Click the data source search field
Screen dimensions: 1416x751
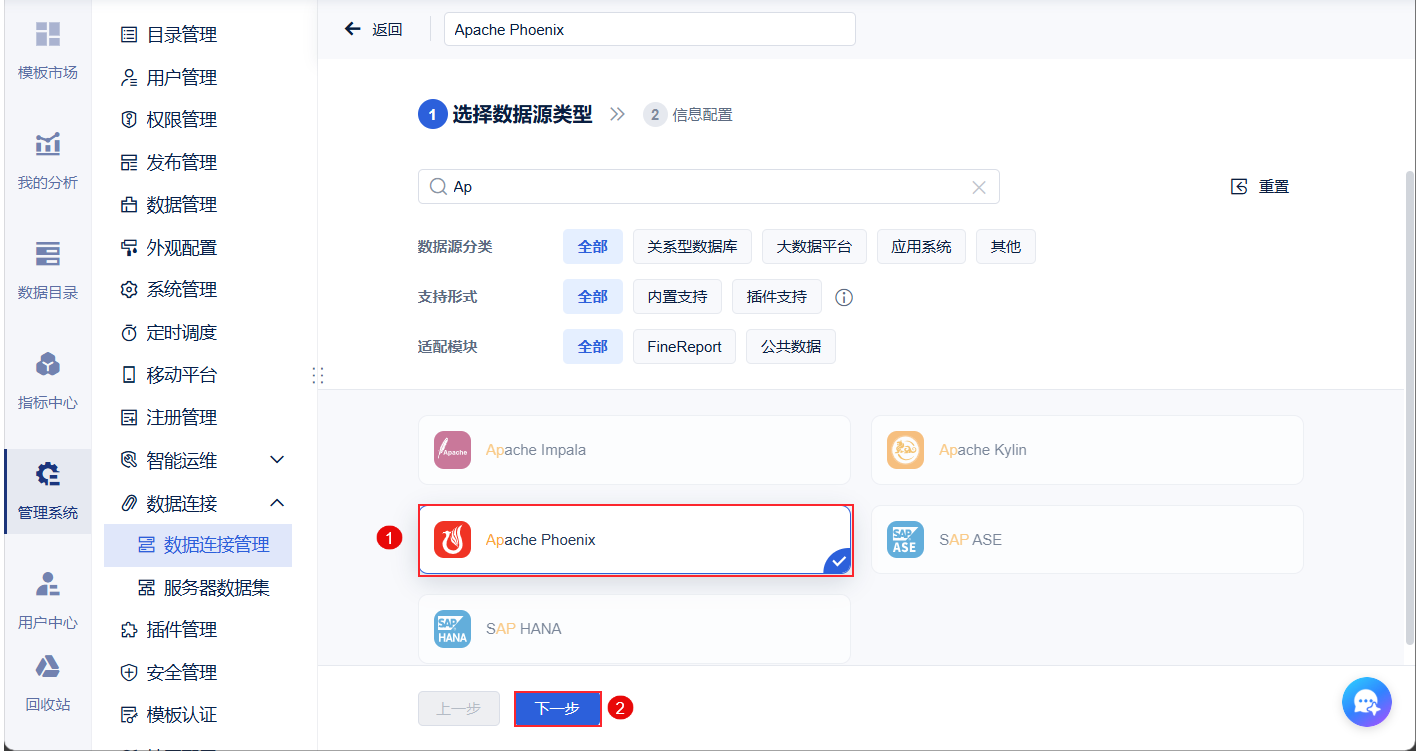tap(709, 187)
